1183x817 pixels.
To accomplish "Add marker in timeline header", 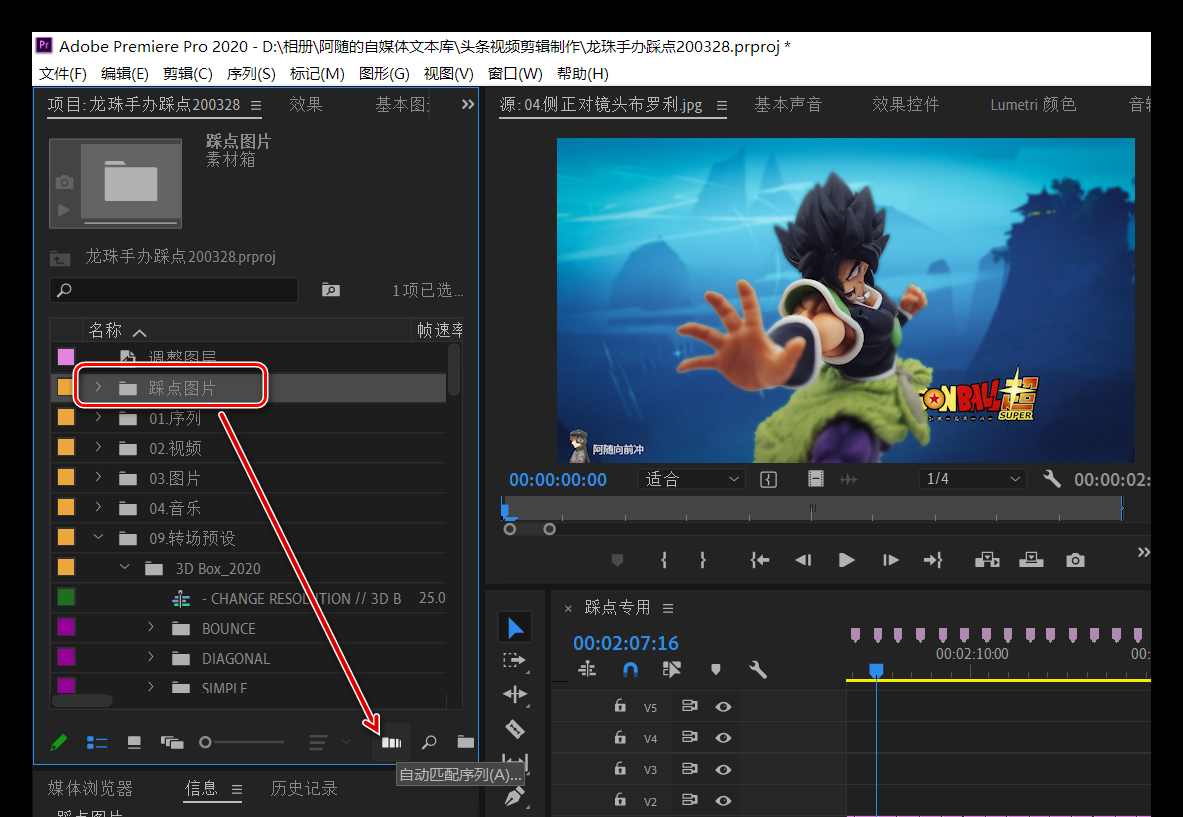I will pos(715,669).
